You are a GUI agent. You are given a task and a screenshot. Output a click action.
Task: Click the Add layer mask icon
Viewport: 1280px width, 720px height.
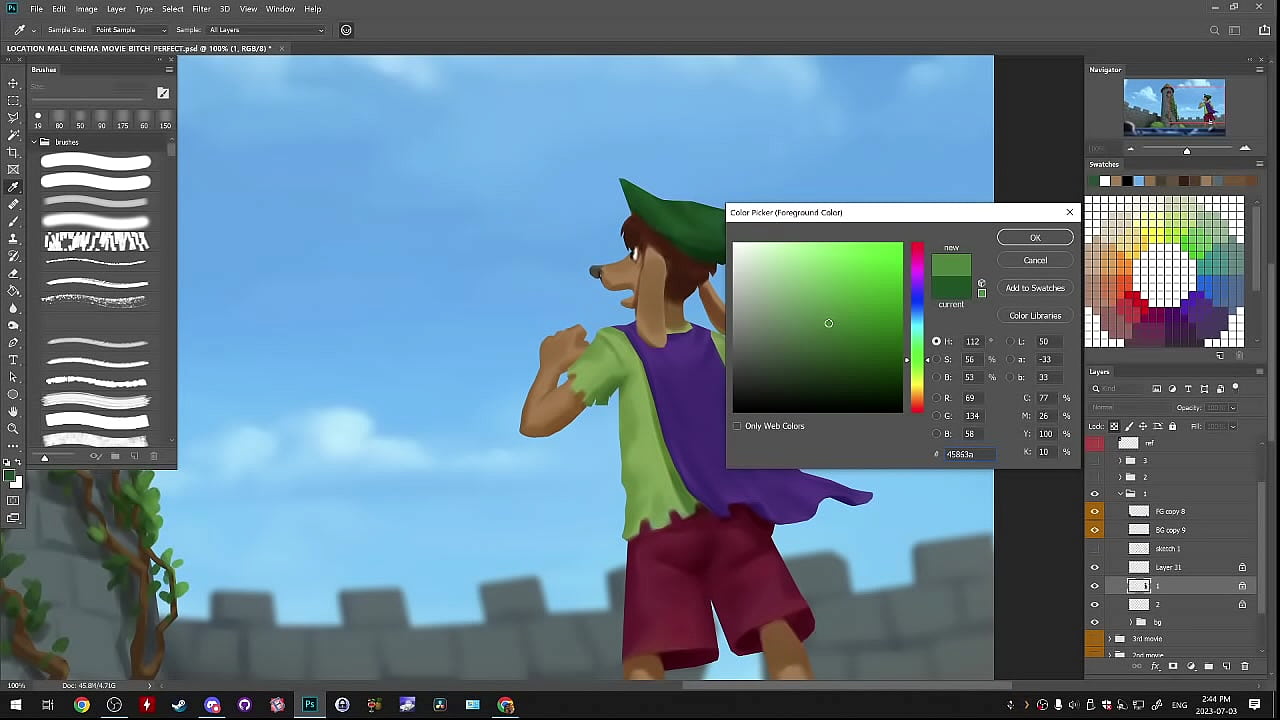point(1173,666)
